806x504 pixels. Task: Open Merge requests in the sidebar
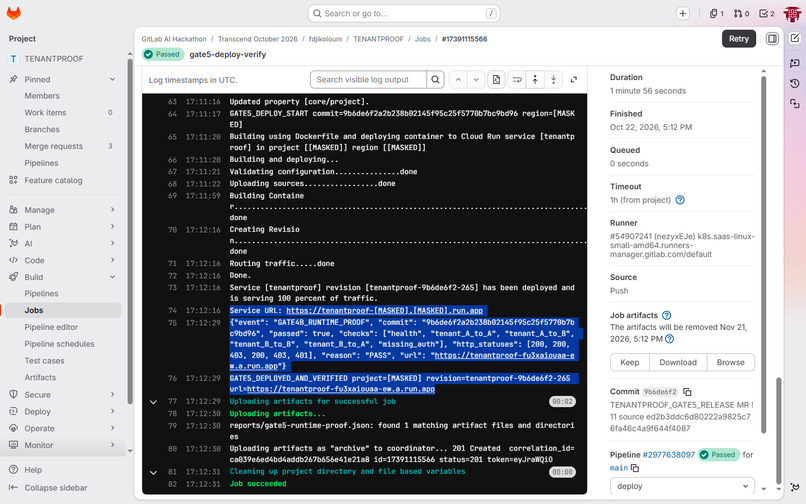click(x=63, y=146)
